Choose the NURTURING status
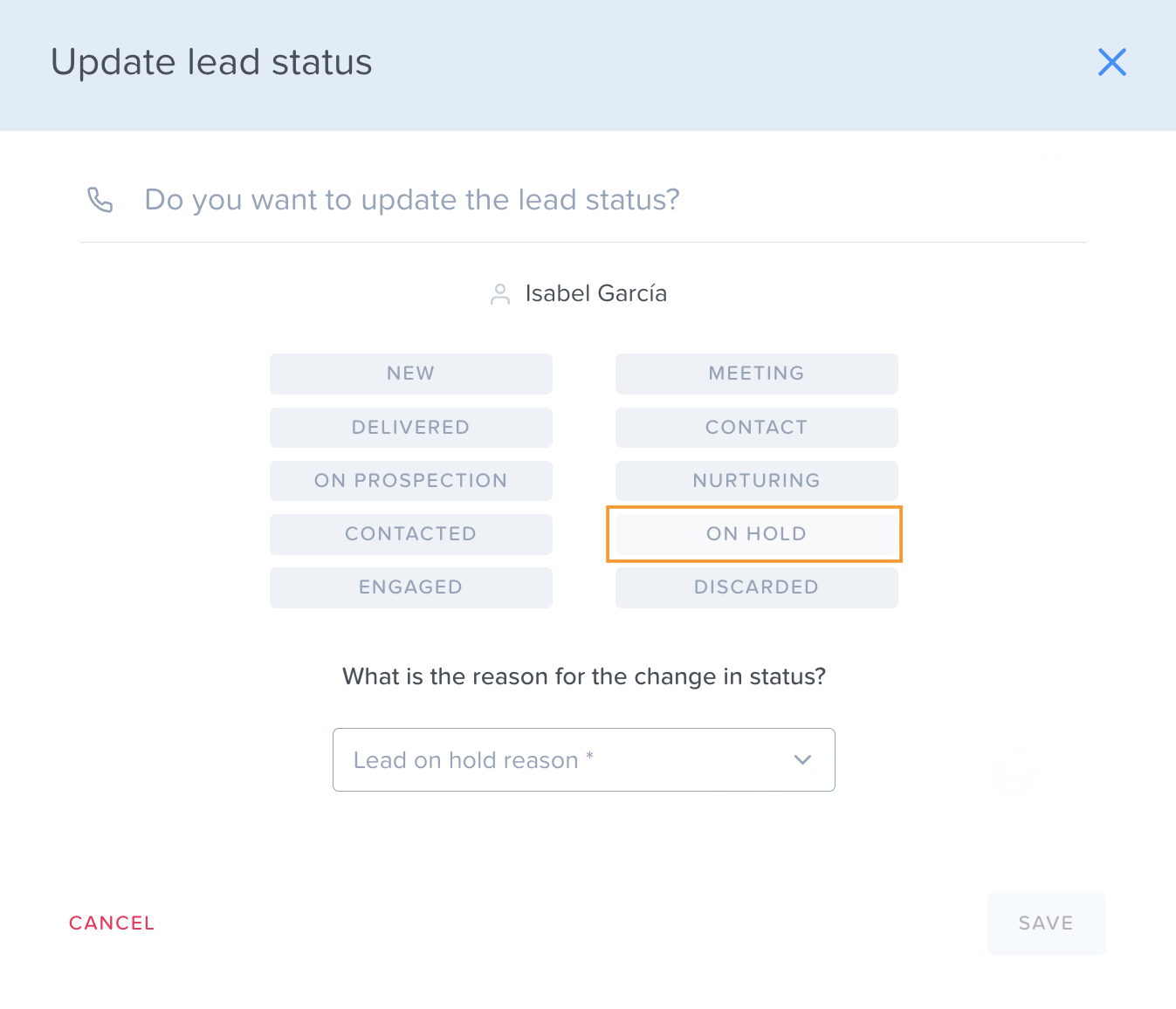 [x=757, y=481]
